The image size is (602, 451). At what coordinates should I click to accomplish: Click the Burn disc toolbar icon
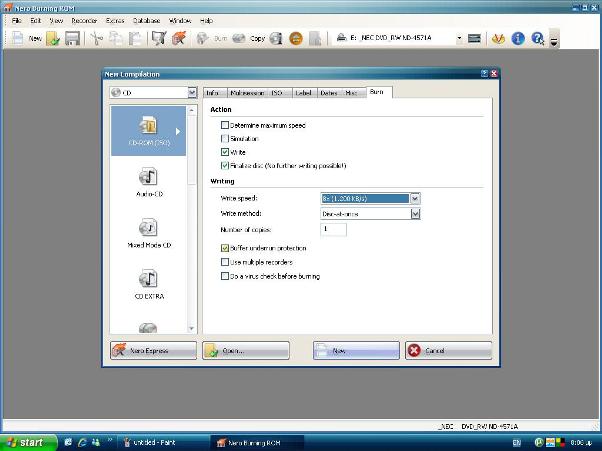(202, 38)
